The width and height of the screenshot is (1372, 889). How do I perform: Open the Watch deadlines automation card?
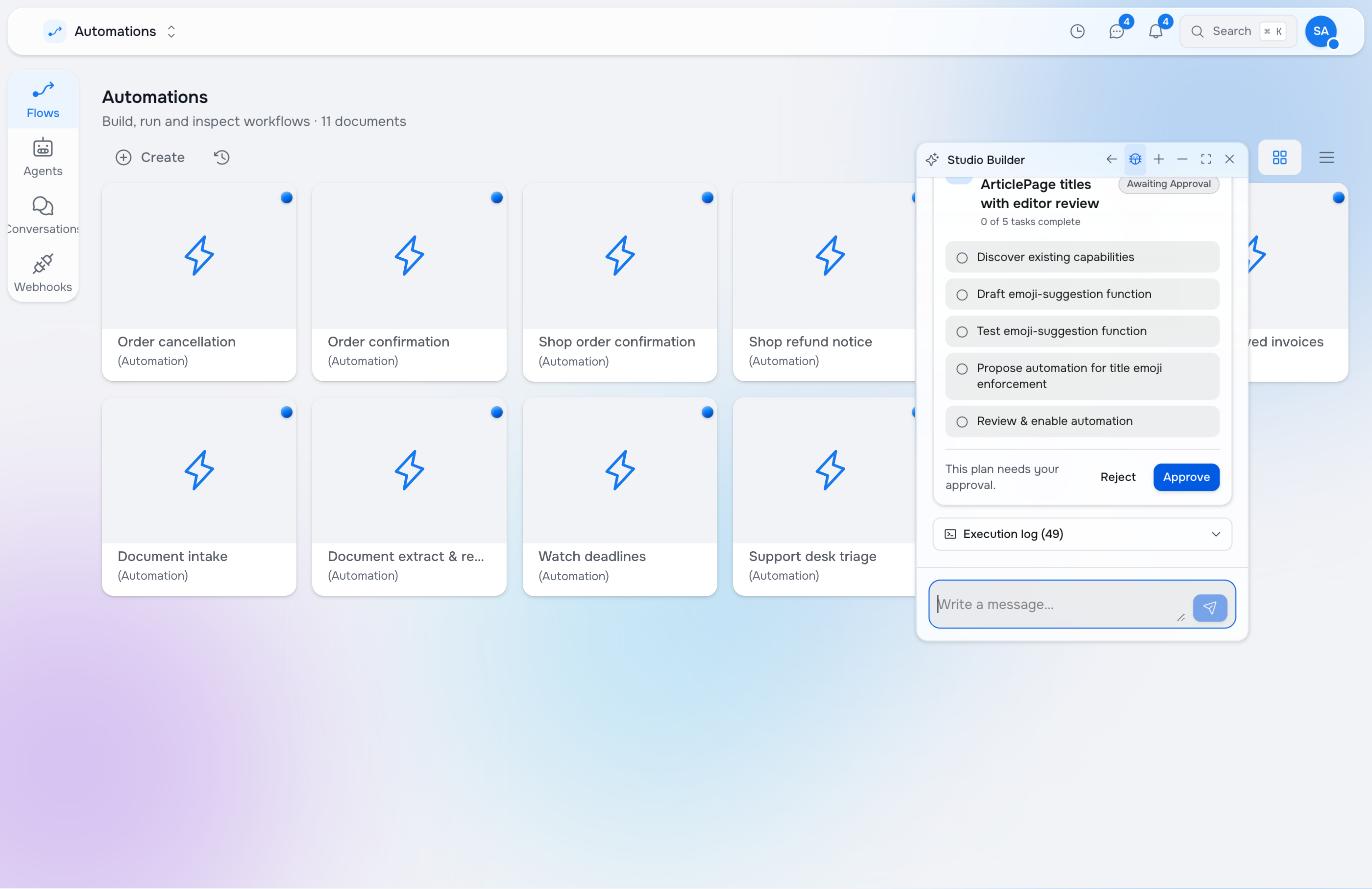click(620, 496)
